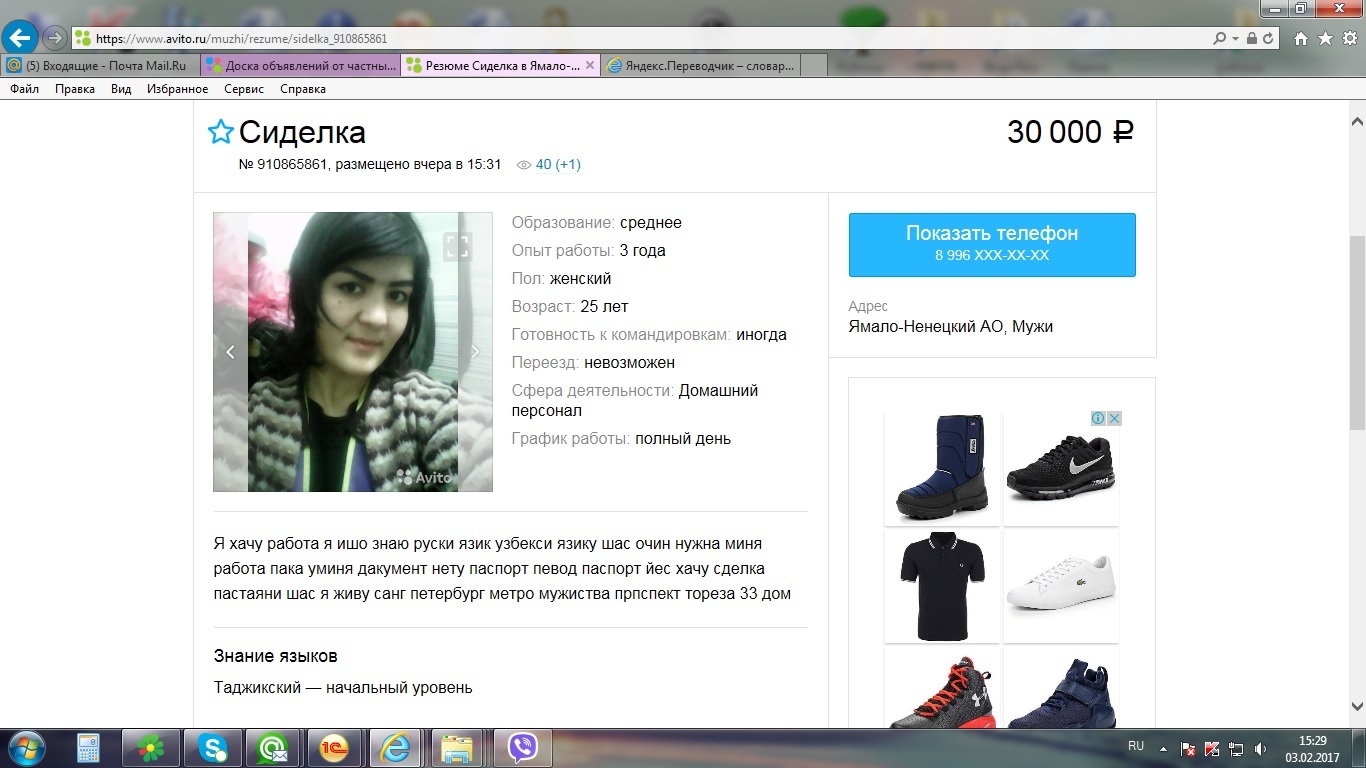Open the ad info icon above the shoes
Image resolution: width=1366 pixels, height=768 pixels.
click(1097, 418)
